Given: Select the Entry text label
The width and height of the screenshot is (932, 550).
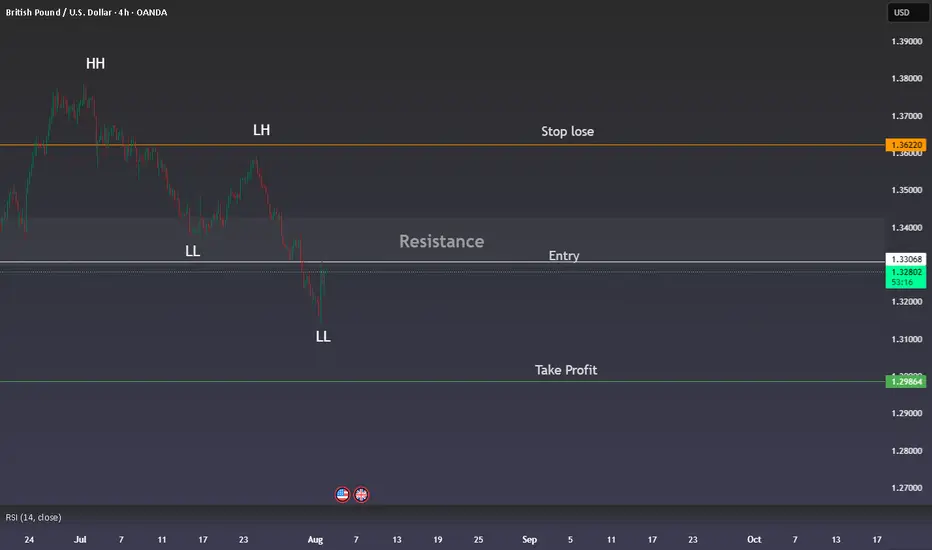Looking at the screenshot, I should pos(564,256).
